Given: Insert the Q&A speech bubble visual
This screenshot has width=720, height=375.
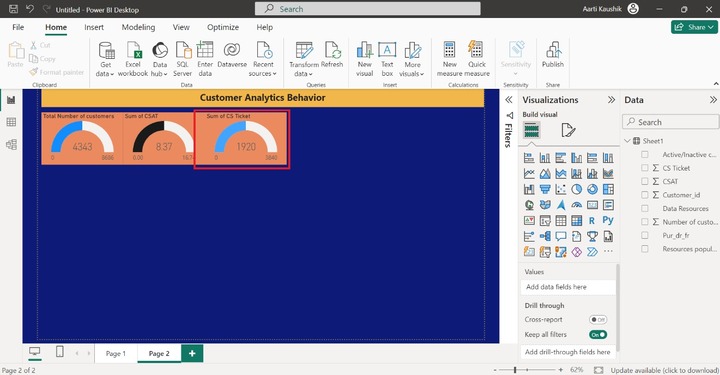Looking at the screenshot, I should [x=561, y=236].
